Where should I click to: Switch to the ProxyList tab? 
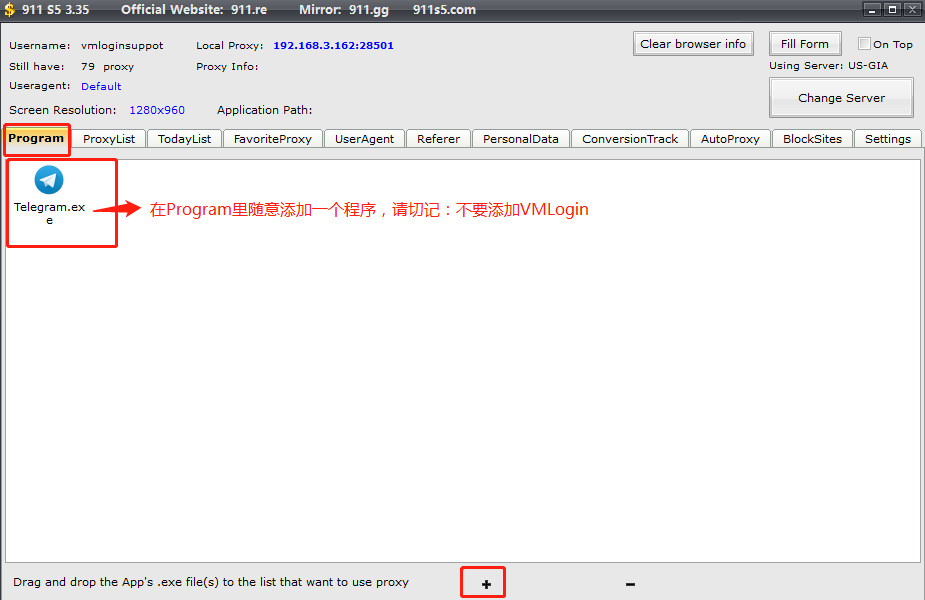point(109,139)
